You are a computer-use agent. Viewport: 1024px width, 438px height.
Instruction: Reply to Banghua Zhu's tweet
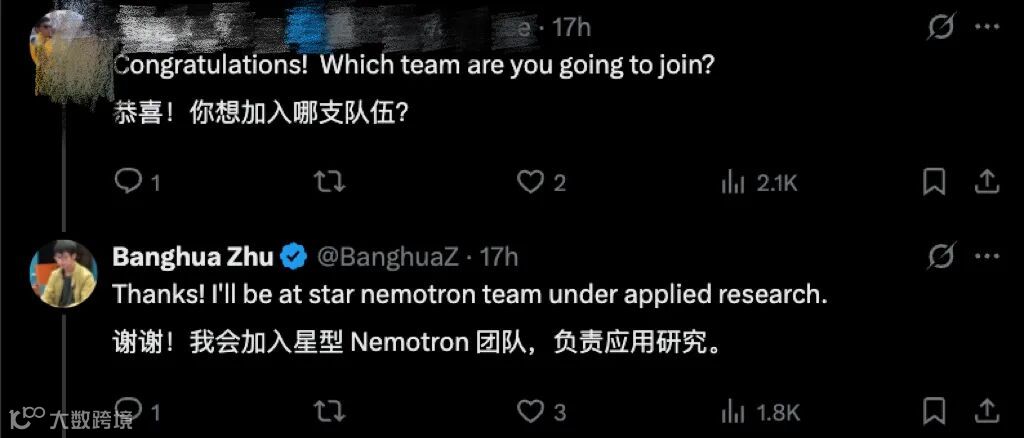129,410
